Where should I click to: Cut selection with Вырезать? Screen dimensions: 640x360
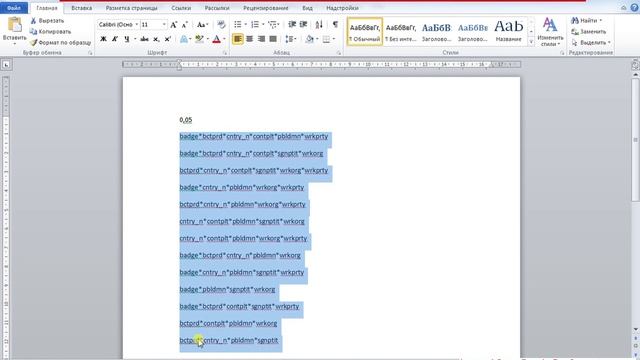tap(47, 21)
